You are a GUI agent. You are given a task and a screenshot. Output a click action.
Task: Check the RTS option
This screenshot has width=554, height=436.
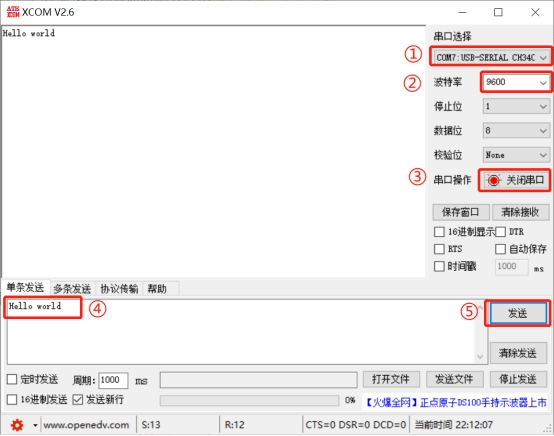(x=439, y=249)
